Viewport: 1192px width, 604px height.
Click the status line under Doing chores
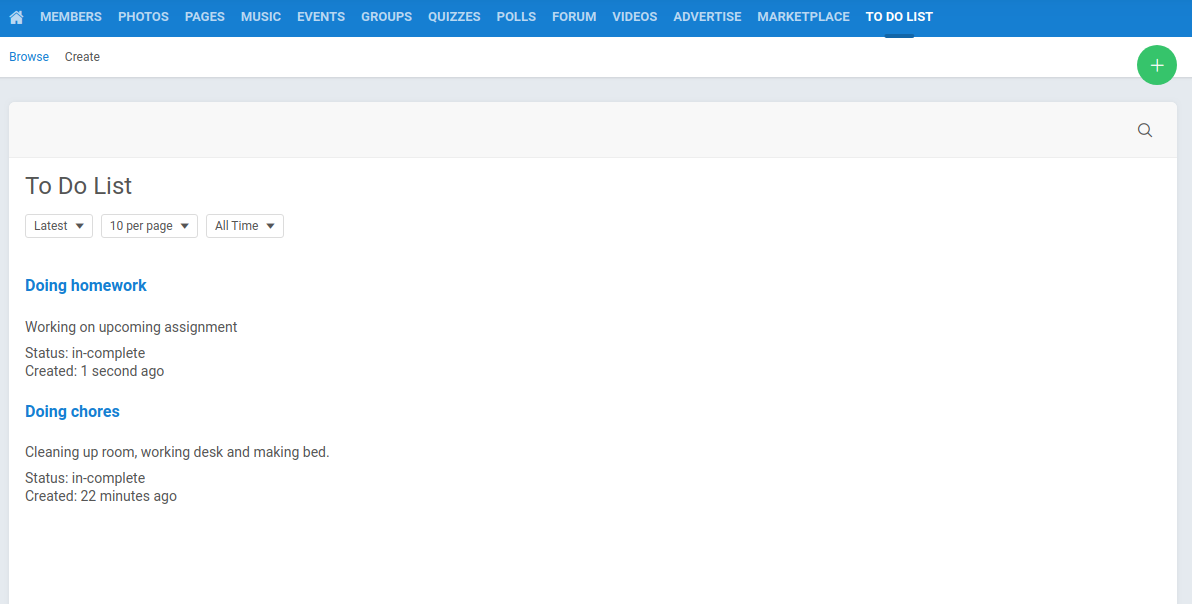85,478
